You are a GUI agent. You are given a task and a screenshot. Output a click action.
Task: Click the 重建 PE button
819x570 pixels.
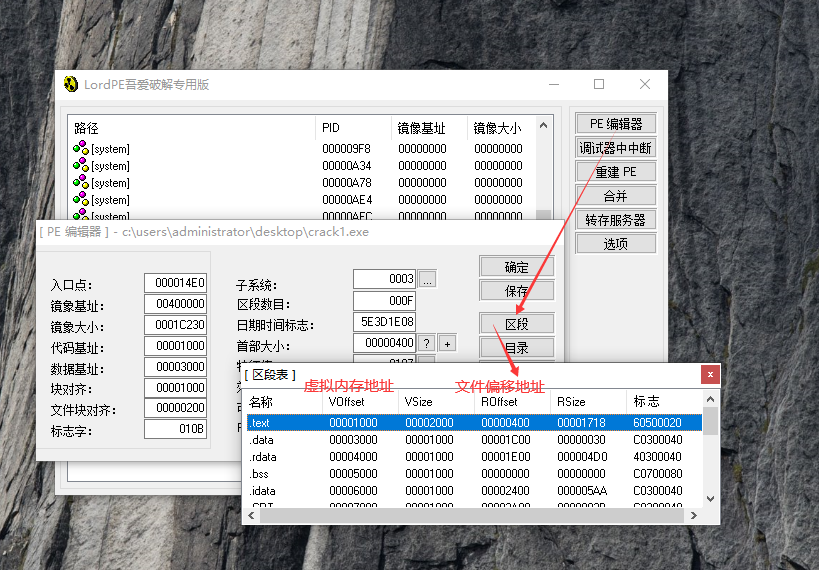coord(616,172)
